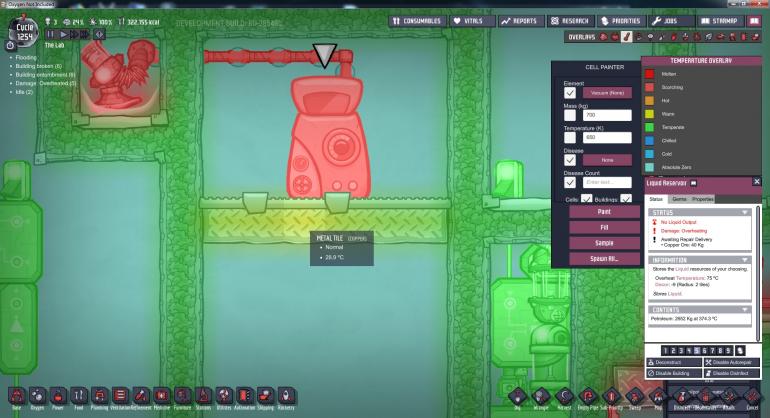
Task: Open the Consumables menu
Action: click(x=417, y=21)
